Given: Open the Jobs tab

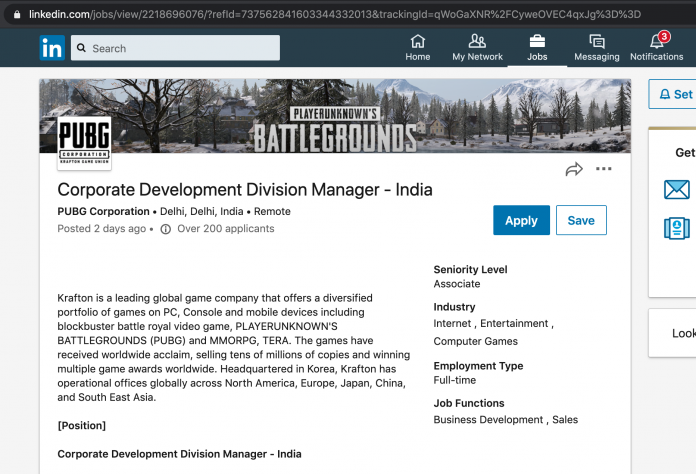Looking at the screenshot, I should (537, 47).
